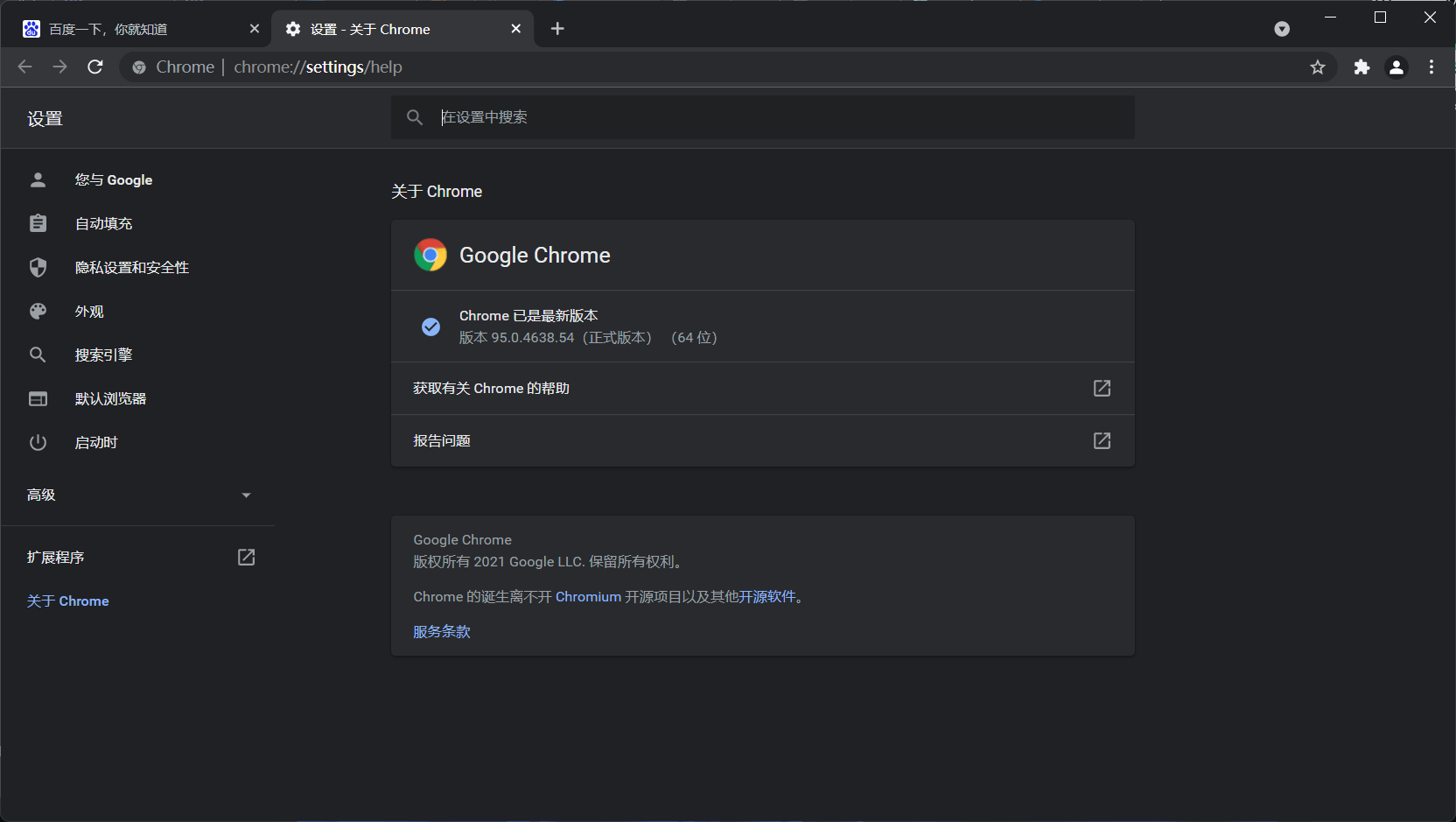
Task: Close the 设置 - 关于 Chrome tab
Action: (x=516, y=29)
